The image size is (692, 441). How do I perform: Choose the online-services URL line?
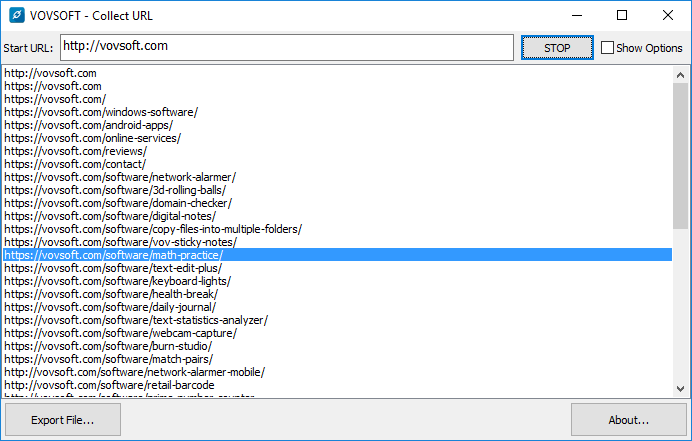coord(92,138)
